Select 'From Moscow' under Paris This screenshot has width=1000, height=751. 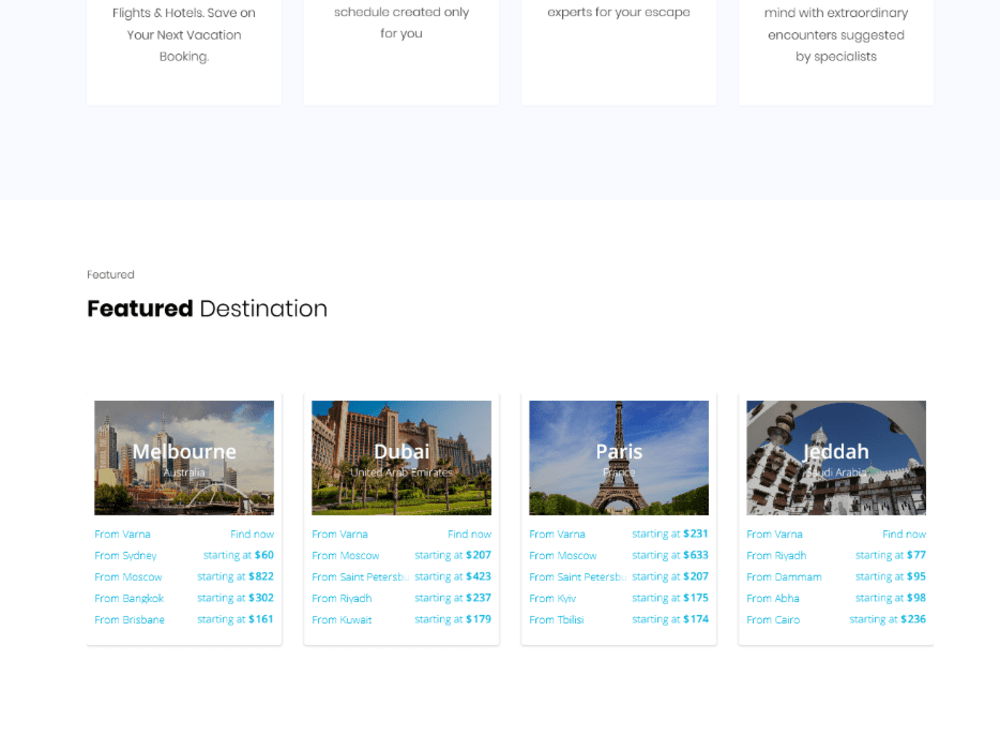563,555
